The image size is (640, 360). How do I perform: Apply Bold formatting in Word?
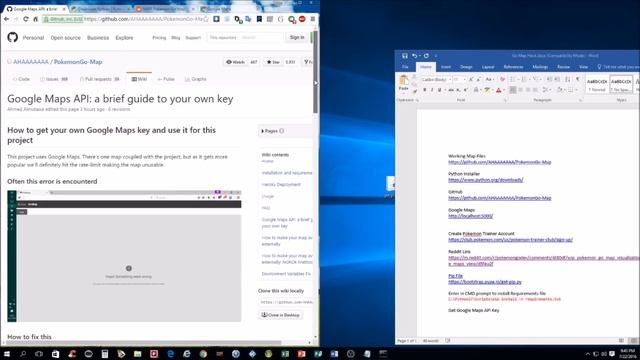tap(424, 90)
